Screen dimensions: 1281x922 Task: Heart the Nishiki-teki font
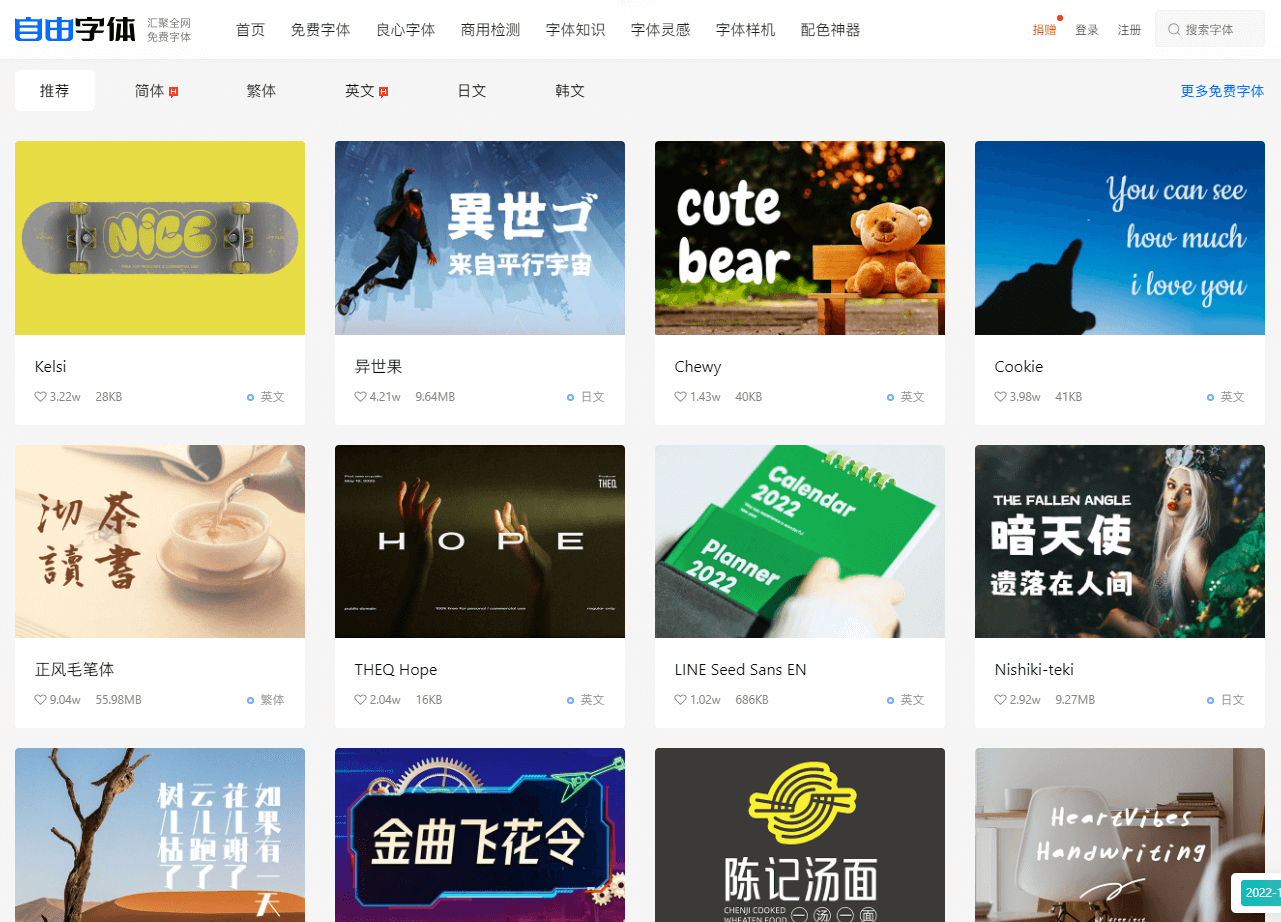[x=1001, y=700]
